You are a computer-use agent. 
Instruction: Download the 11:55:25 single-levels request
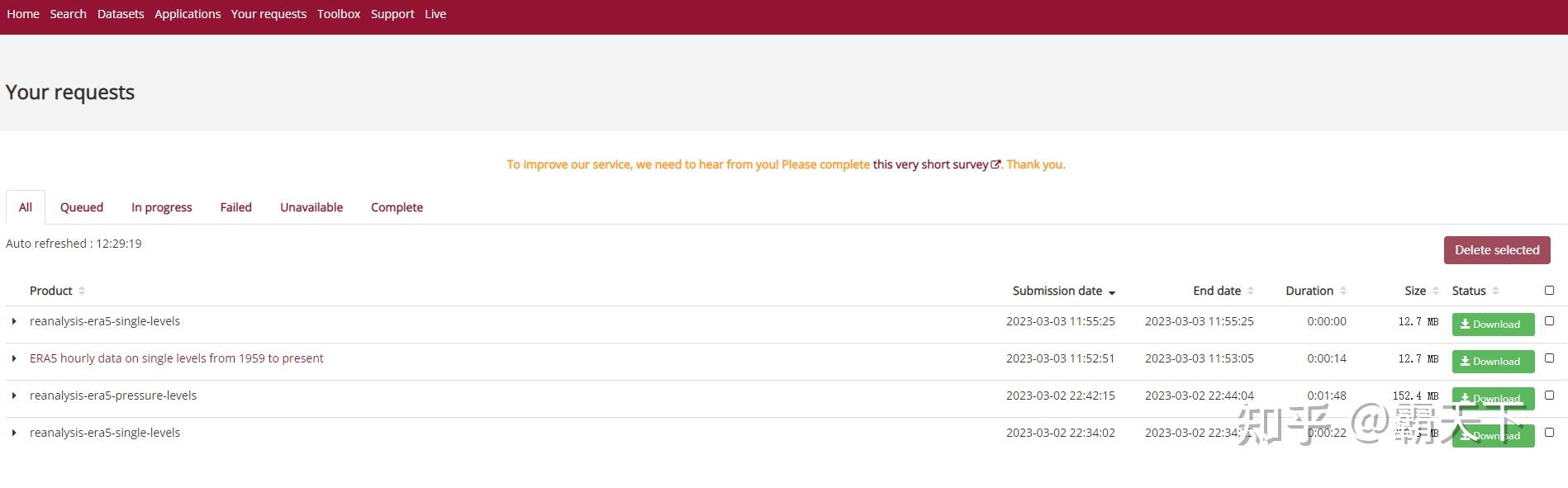coord(1493,325)
